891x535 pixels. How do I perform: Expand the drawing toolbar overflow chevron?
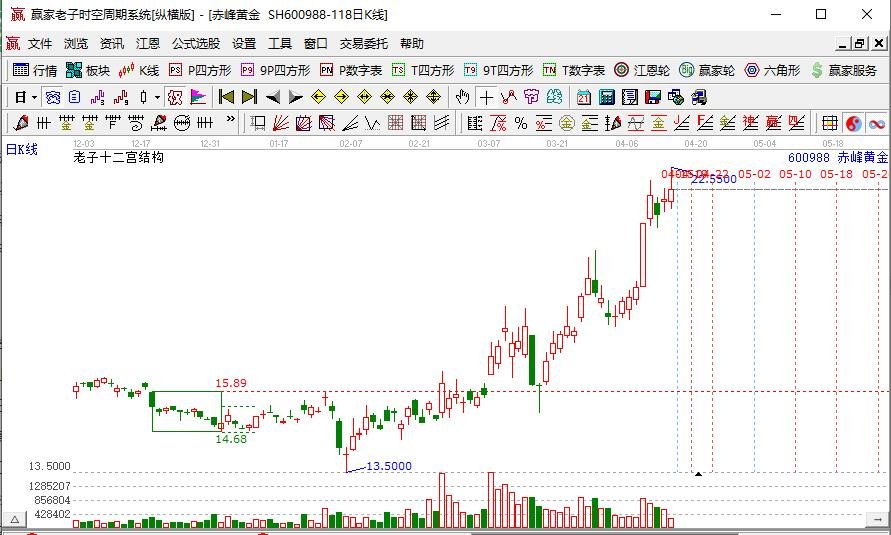230,120
